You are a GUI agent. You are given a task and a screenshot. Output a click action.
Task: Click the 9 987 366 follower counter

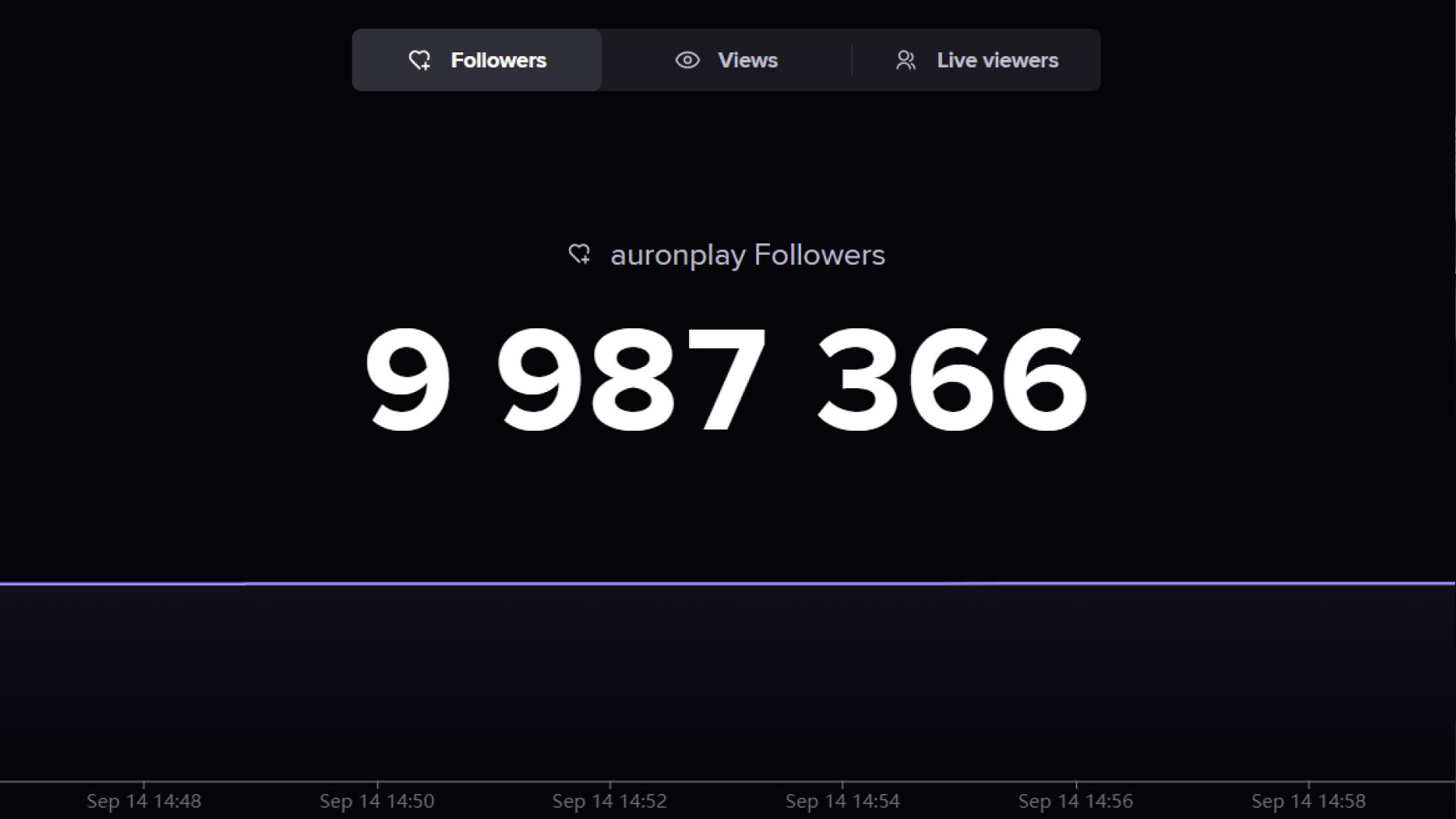(x=725, y=379)
